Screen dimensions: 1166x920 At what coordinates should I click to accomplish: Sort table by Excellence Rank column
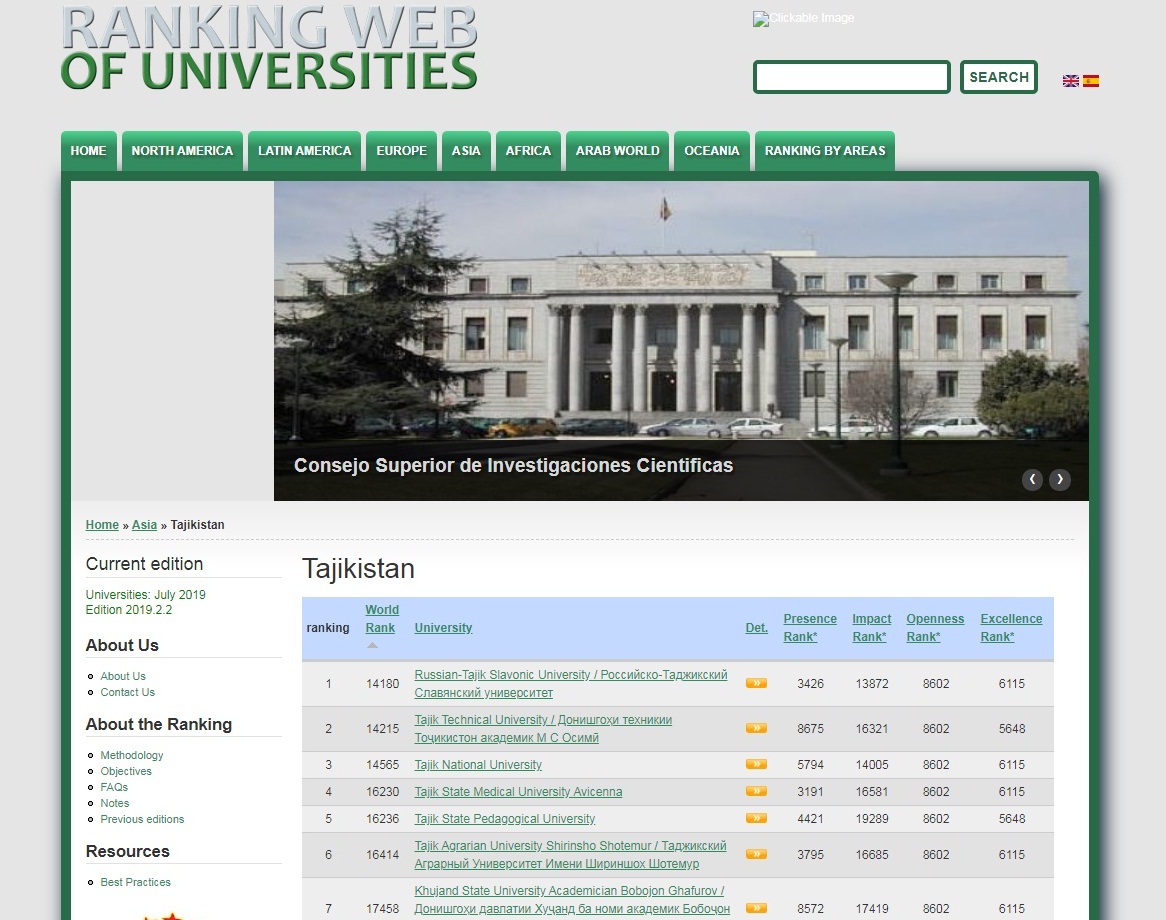[1011, 628]
